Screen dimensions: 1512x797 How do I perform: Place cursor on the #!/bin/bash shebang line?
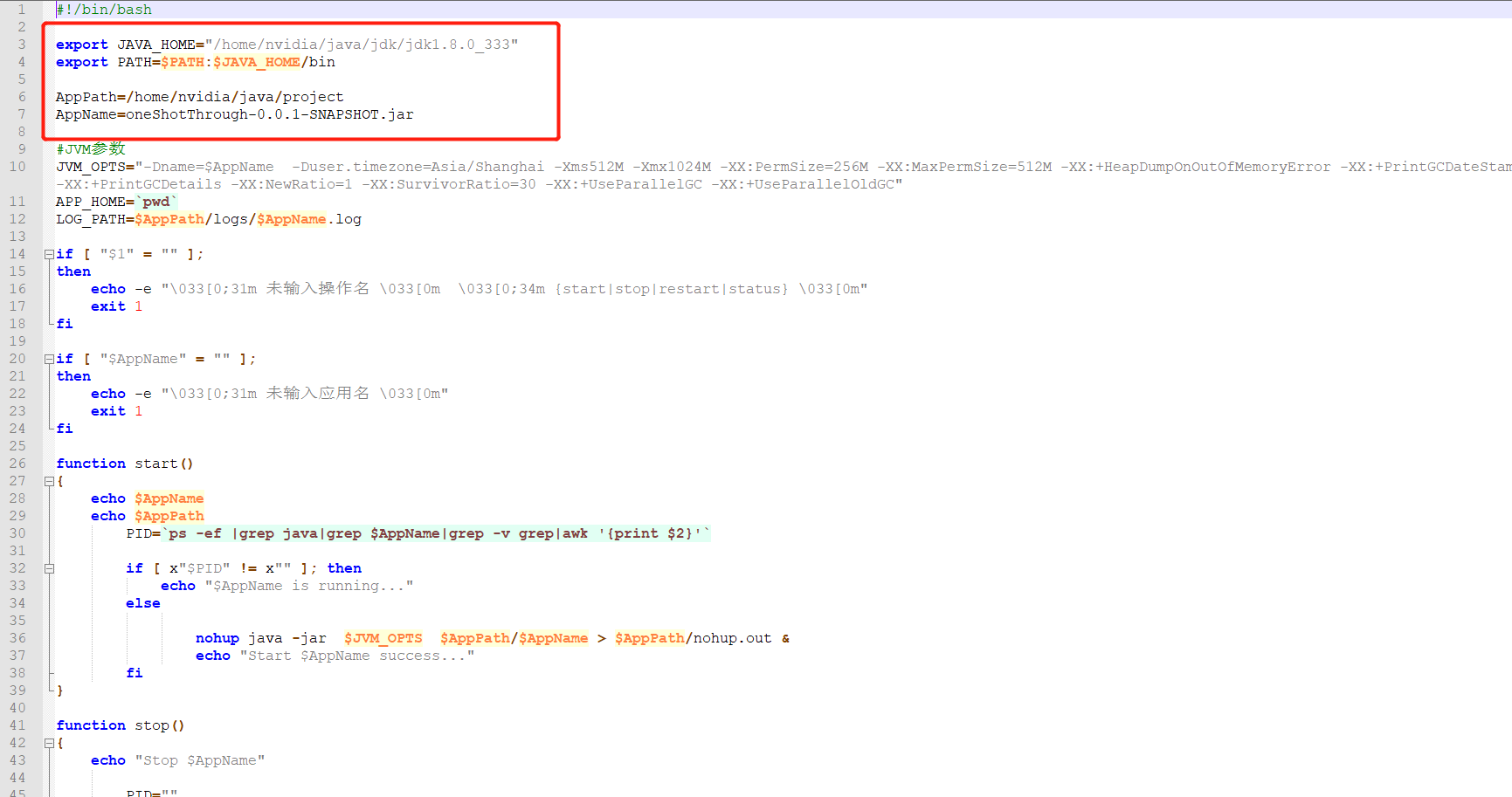[104, 10]
